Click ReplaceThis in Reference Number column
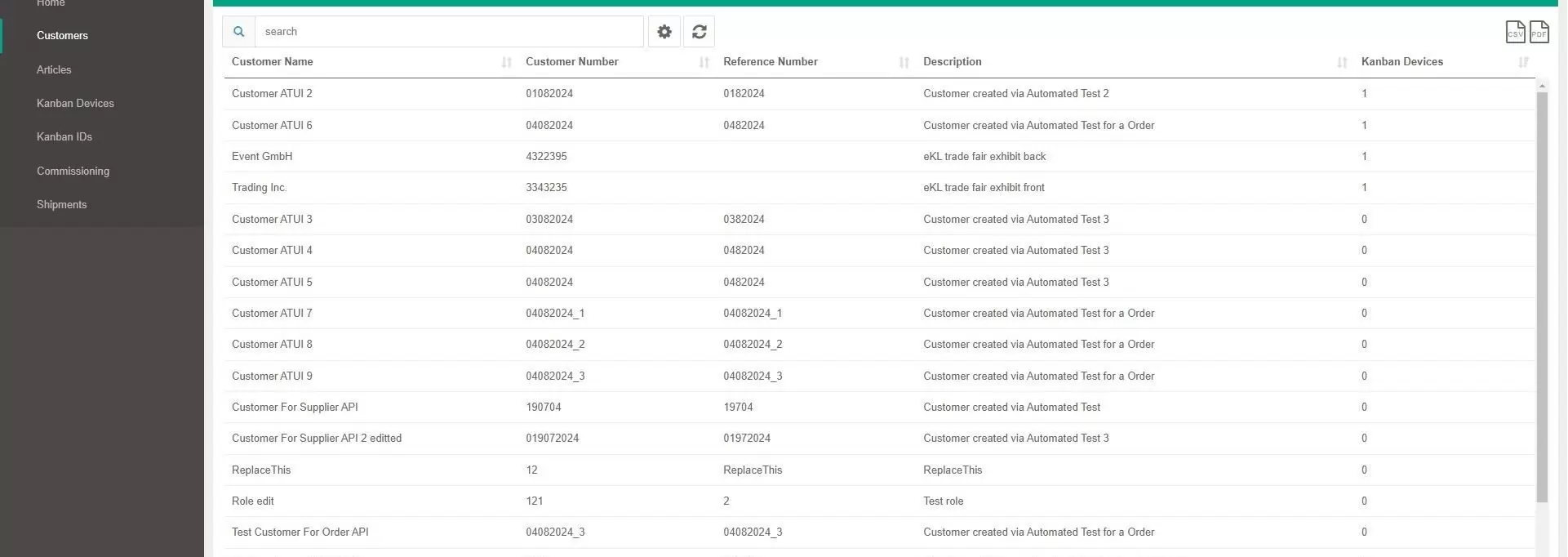The image size is (1568, 557). [753, 470]
